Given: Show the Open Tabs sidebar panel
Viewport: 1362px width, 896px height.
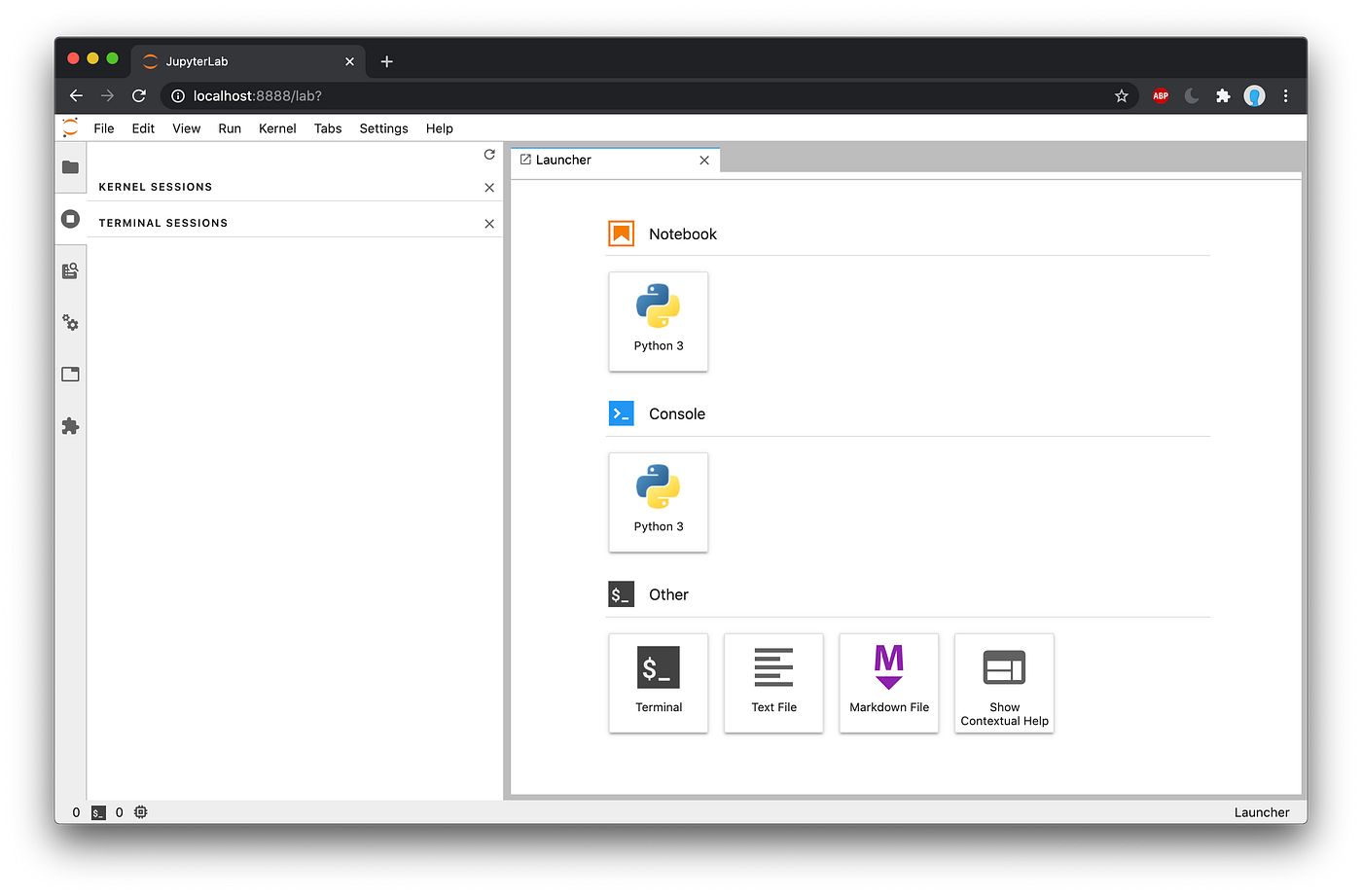Looking at the screenshot, I should [x=70, y=374].
